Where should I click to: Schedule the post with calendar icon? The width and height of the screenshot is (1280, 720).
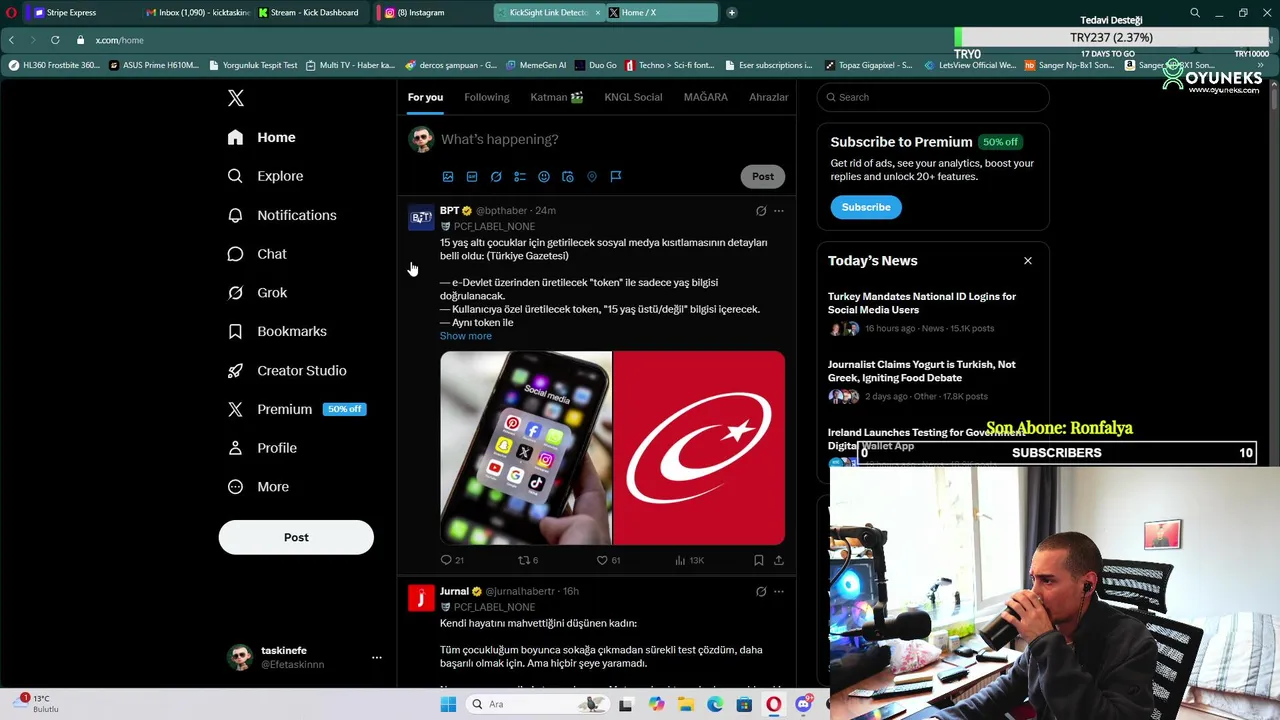tap(568, 177)
